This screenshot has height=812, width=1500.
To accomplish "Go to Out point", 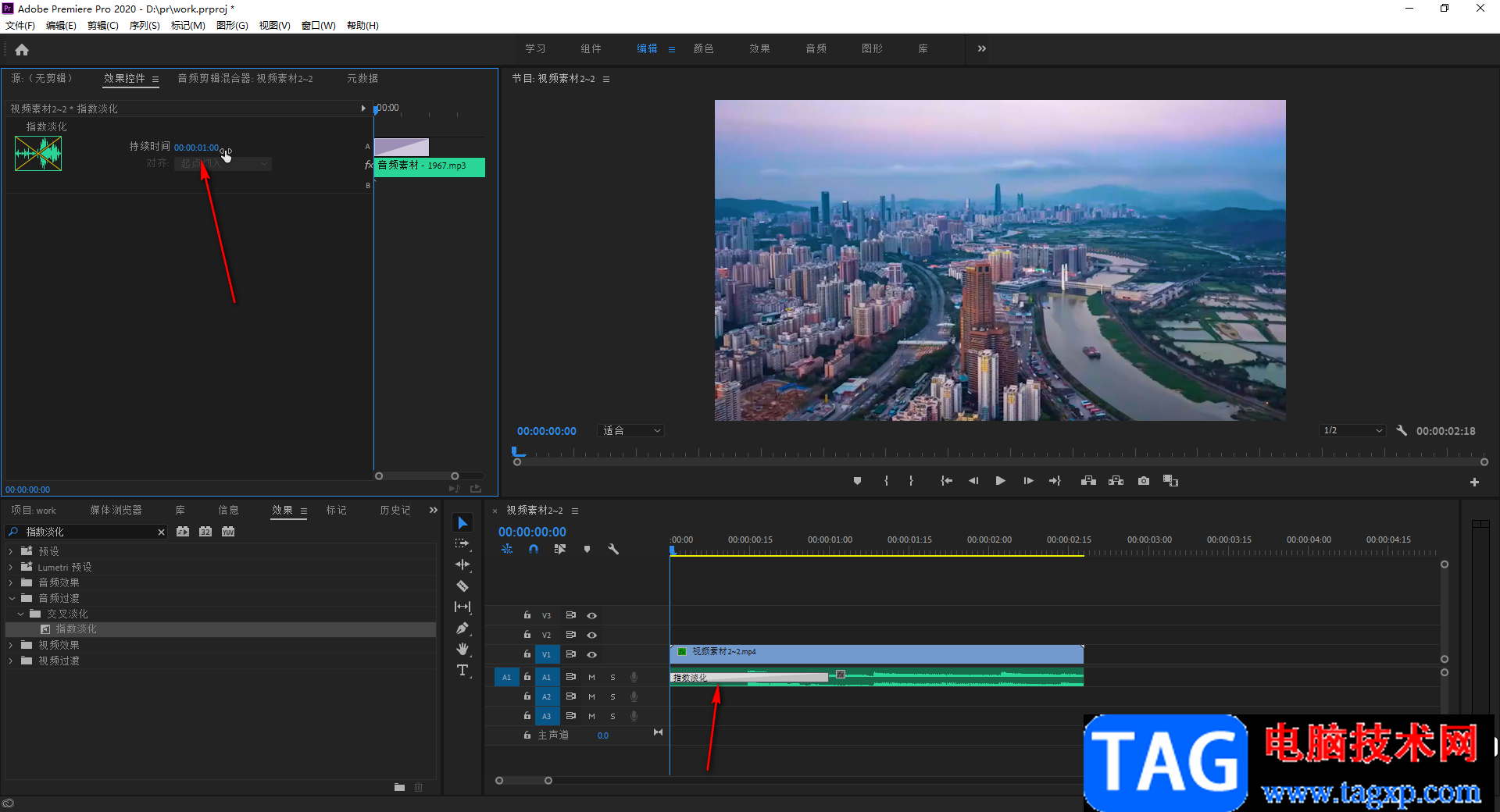I will click(x=1055, y=481).
